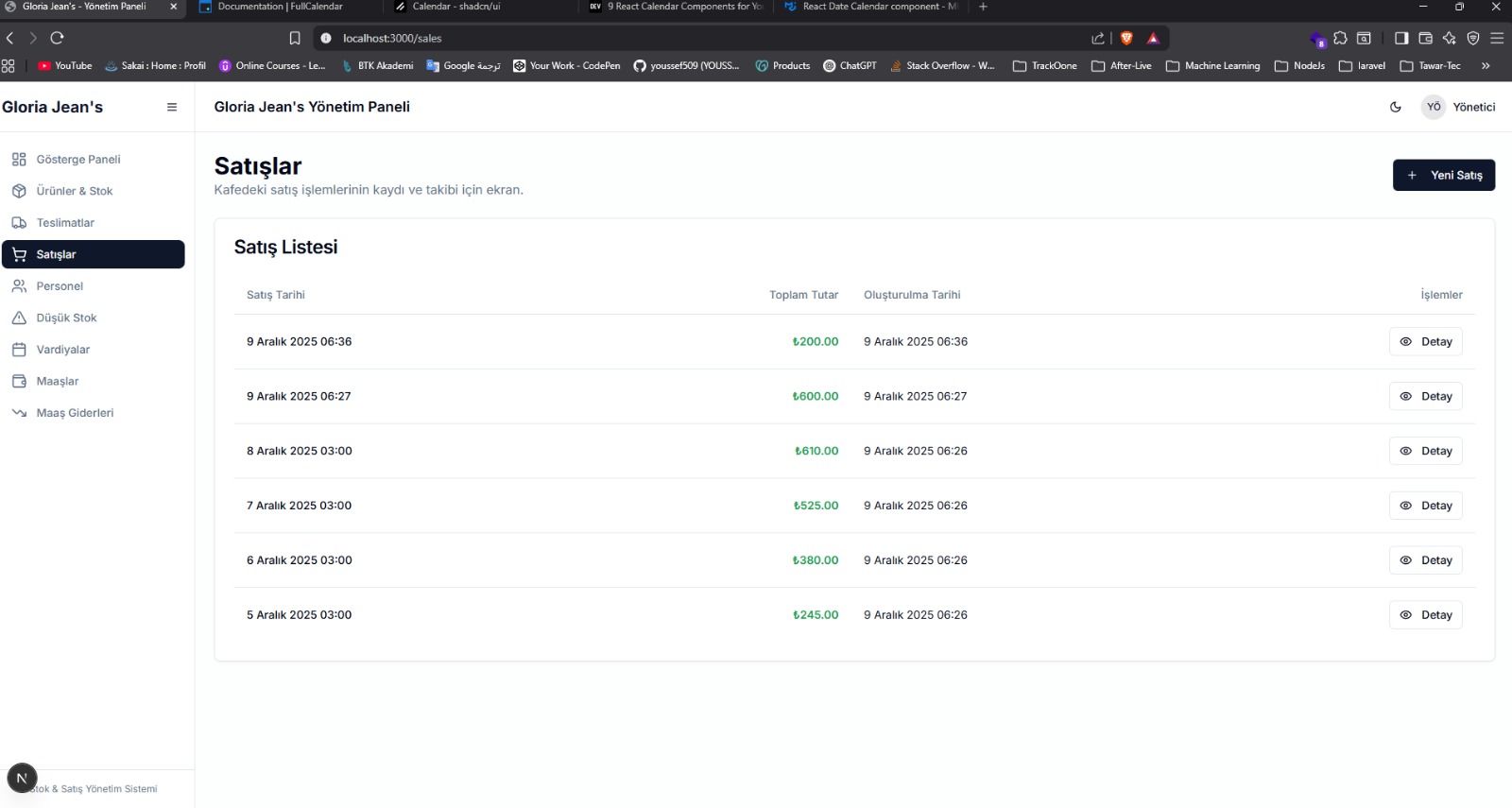Expand TrackOone bookmarks folder
Screen dimensions: 1512x808
[1045, 66]
